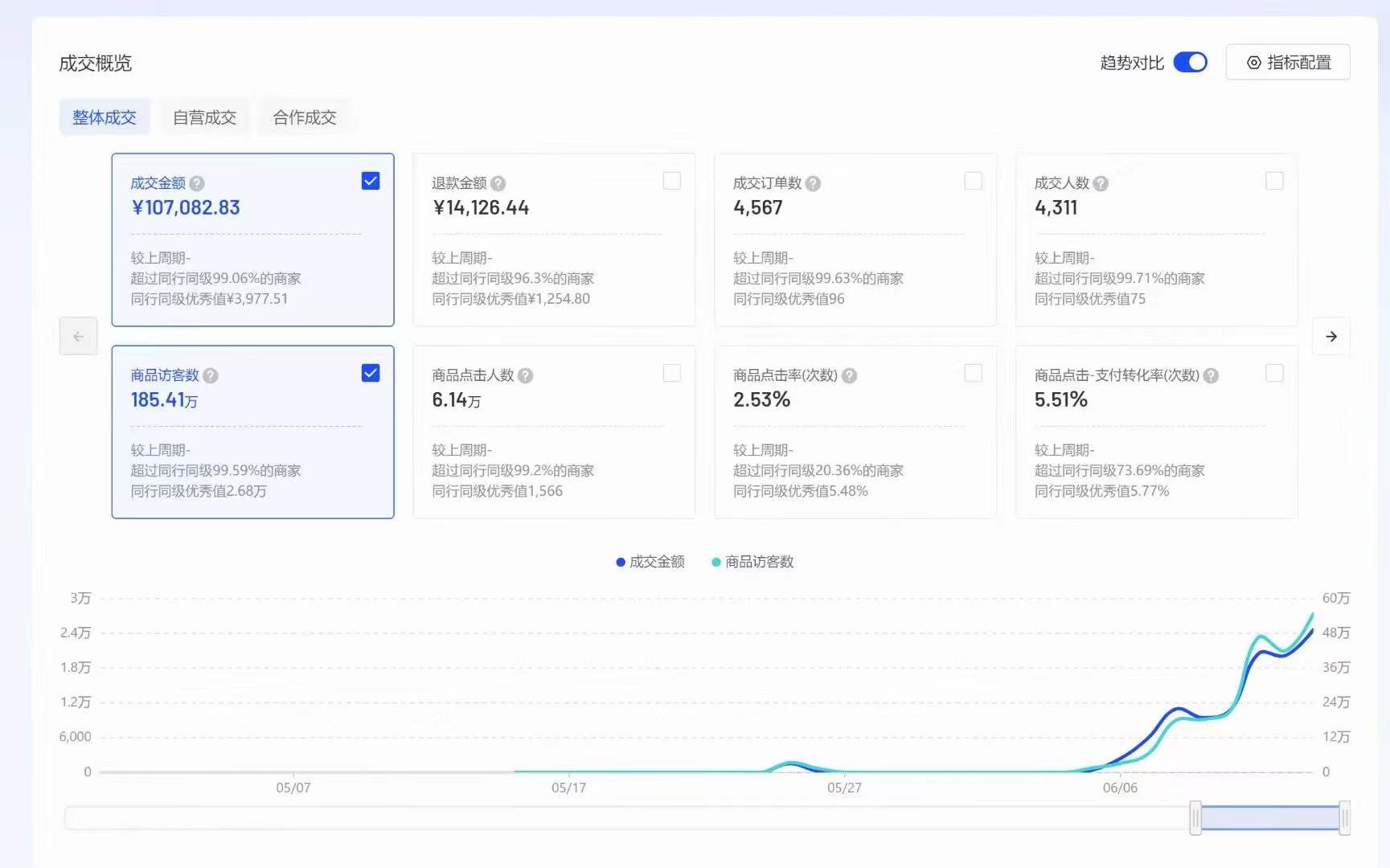Viewport: 1390px width, 868px height.
Task: Open the 指标配置 settings
Action: pos(1287,62)
